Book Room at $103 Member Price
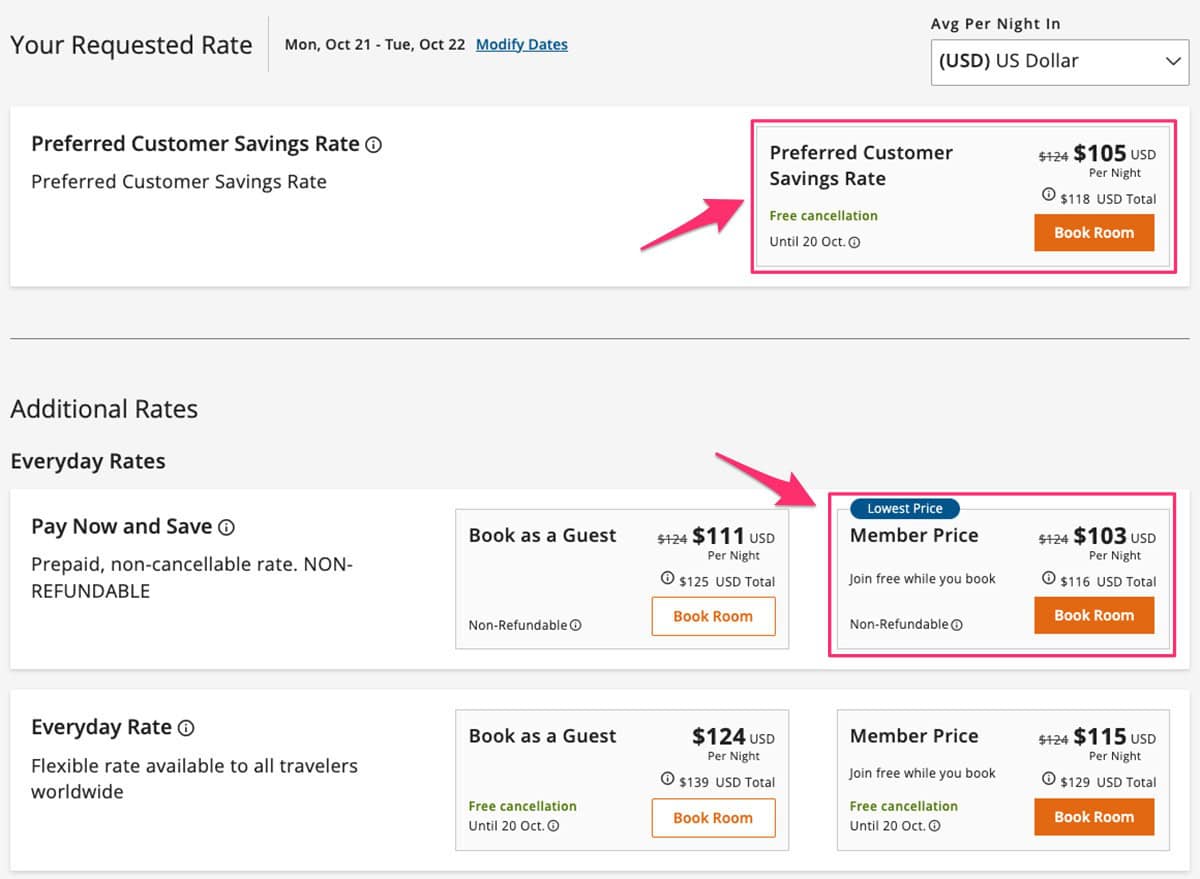Viewport: 1200px width, 879px height. pos(1094,616)
